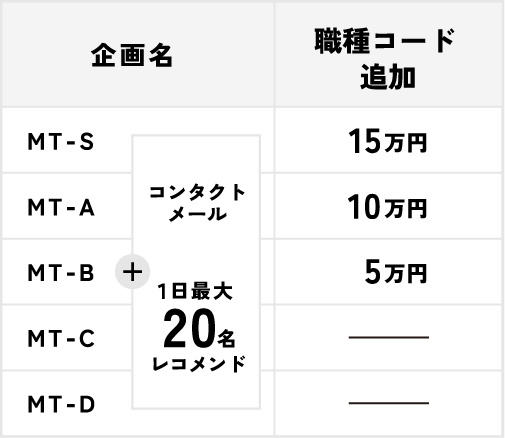Click the コンタクトメール text
Screen dimensions: 505x438
coord(197,203)
